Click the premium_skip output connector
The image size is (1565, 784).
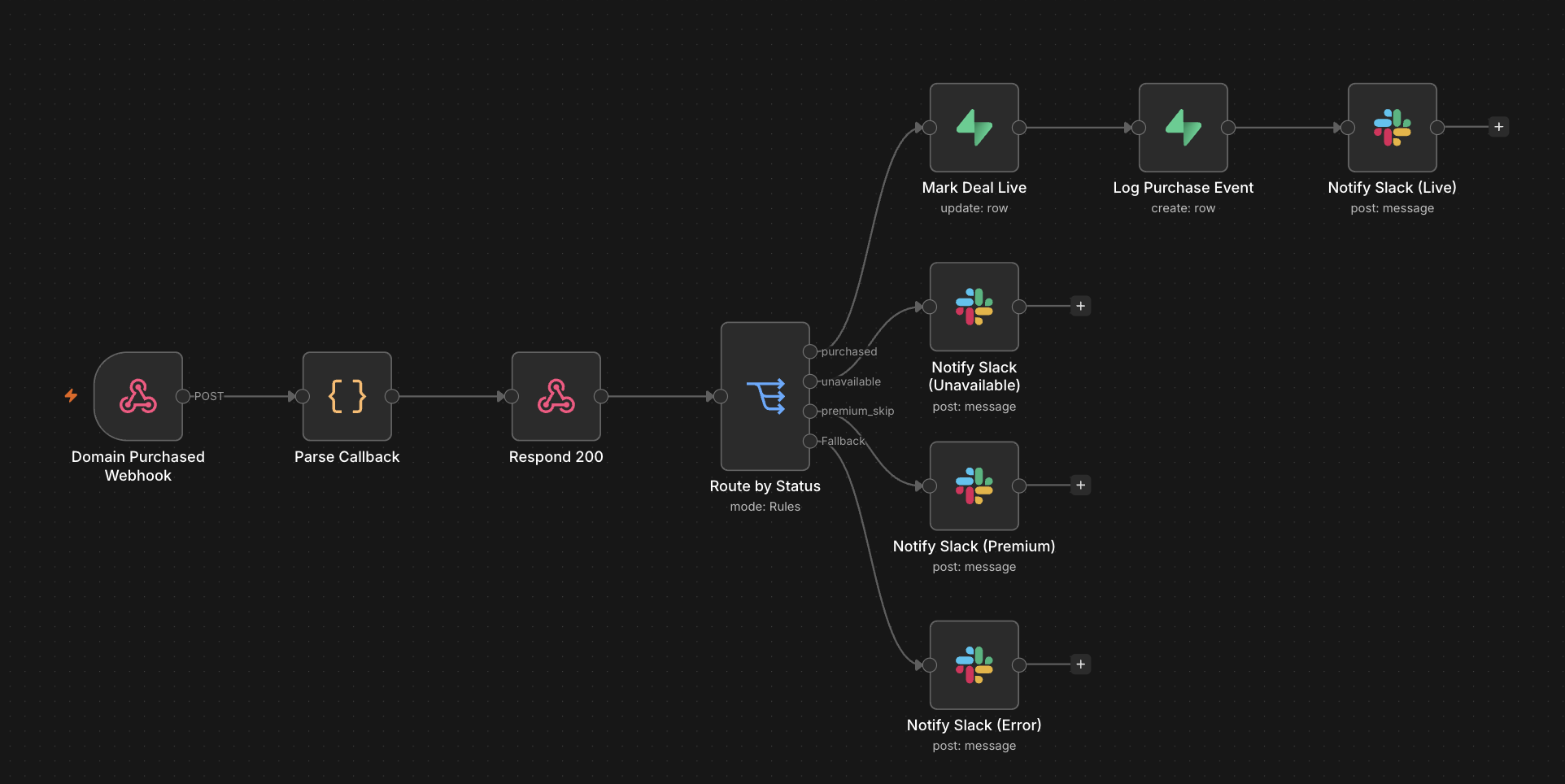(x=810, y=411)
